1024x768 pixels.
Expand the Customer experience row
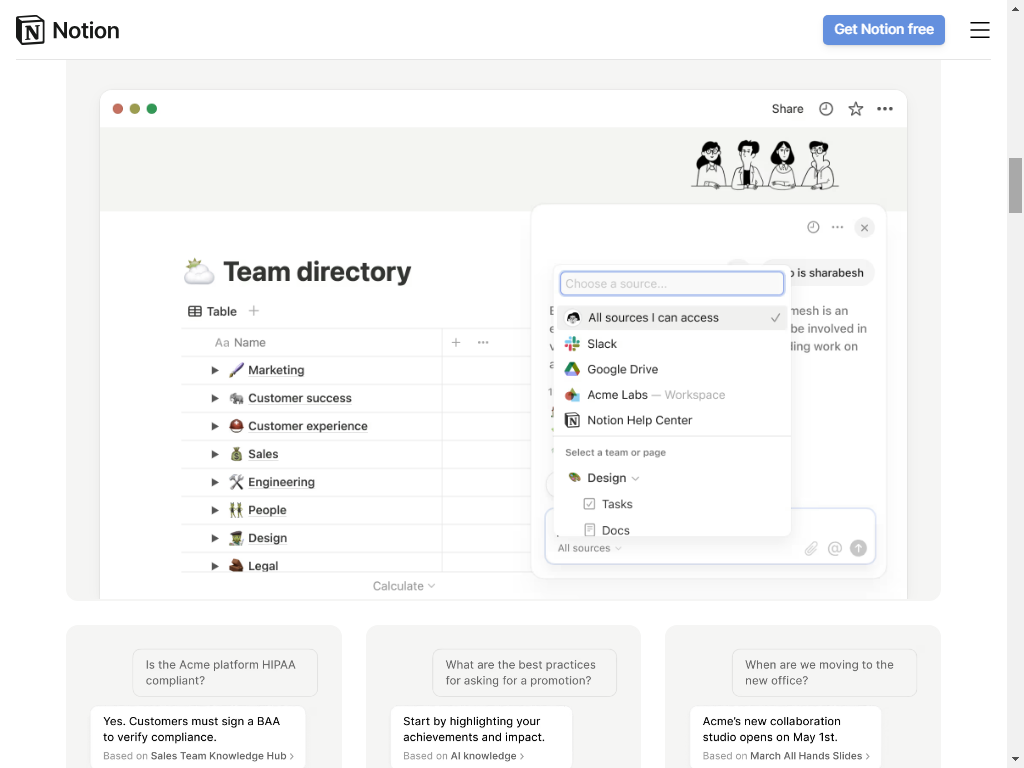(215, 426)
